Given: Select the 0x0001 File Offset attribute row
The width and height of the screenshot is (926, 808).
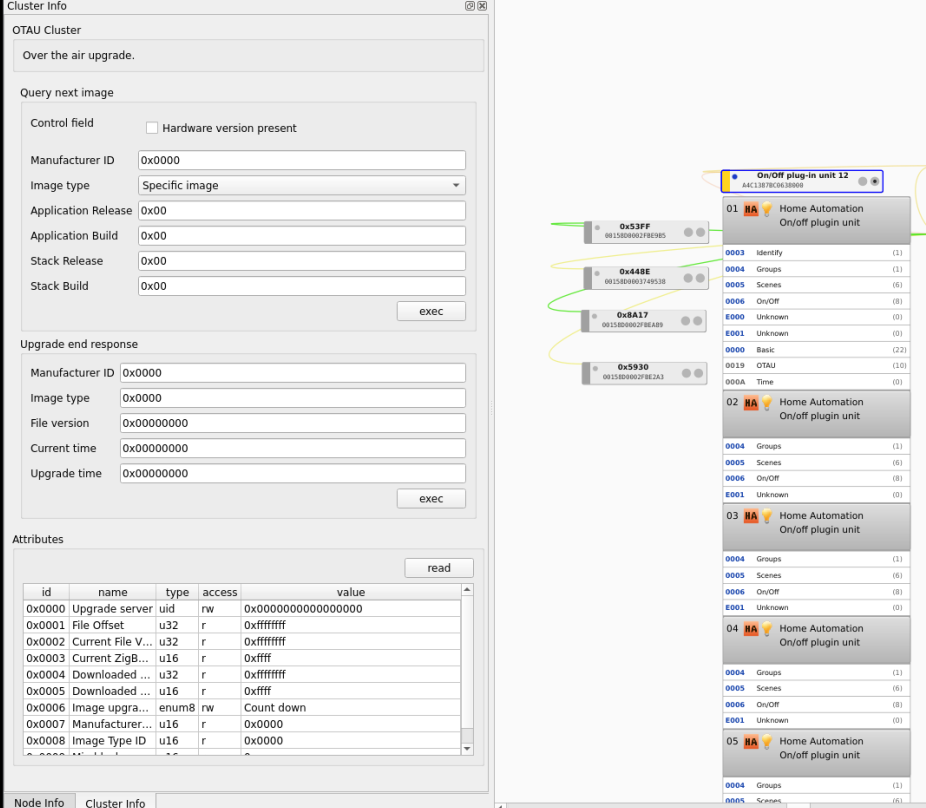Looking at the screenshot, I should click(242, 625).
